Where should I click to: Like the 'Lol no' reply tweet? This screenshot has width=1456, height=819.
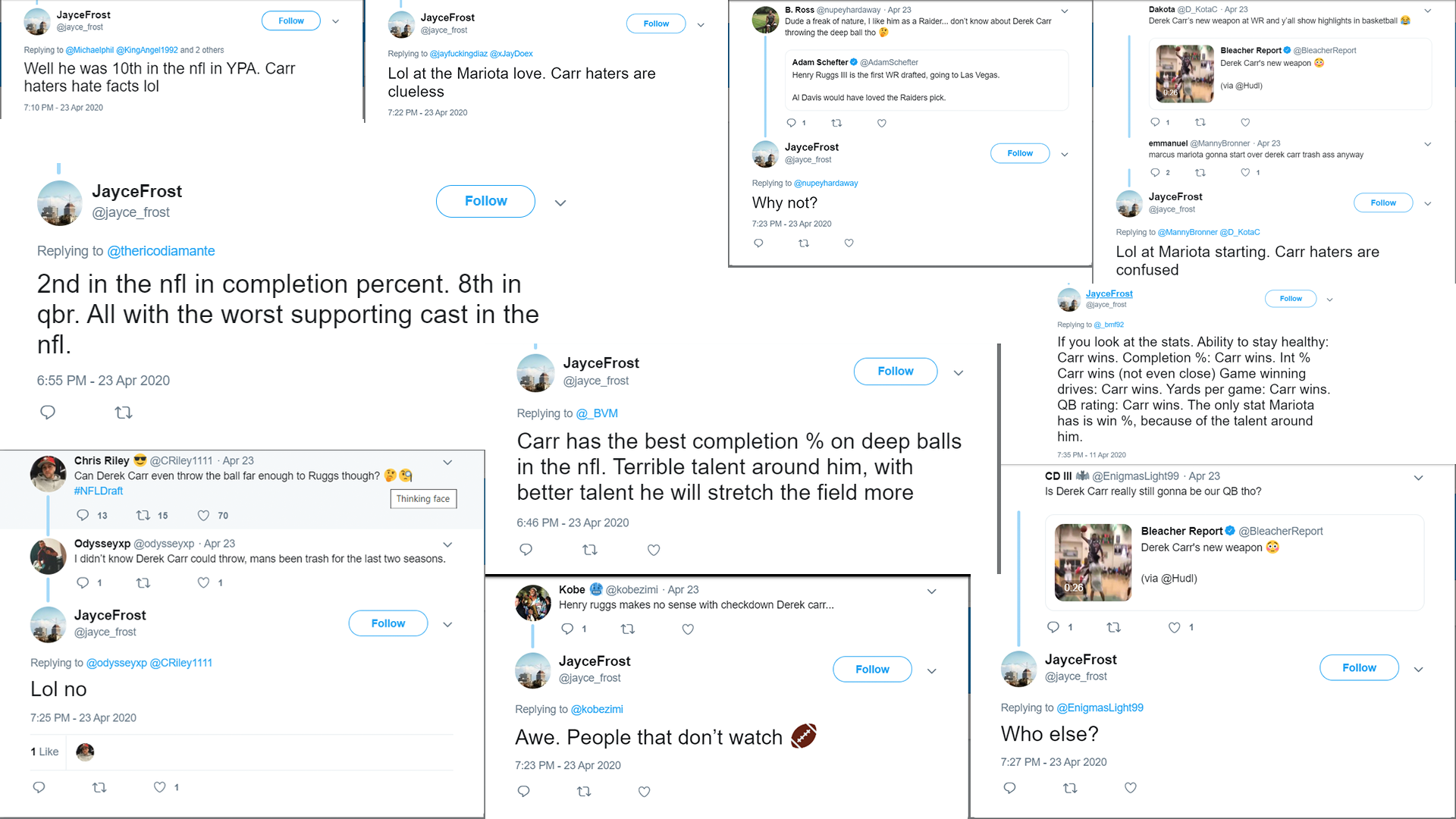pos(159,787)
